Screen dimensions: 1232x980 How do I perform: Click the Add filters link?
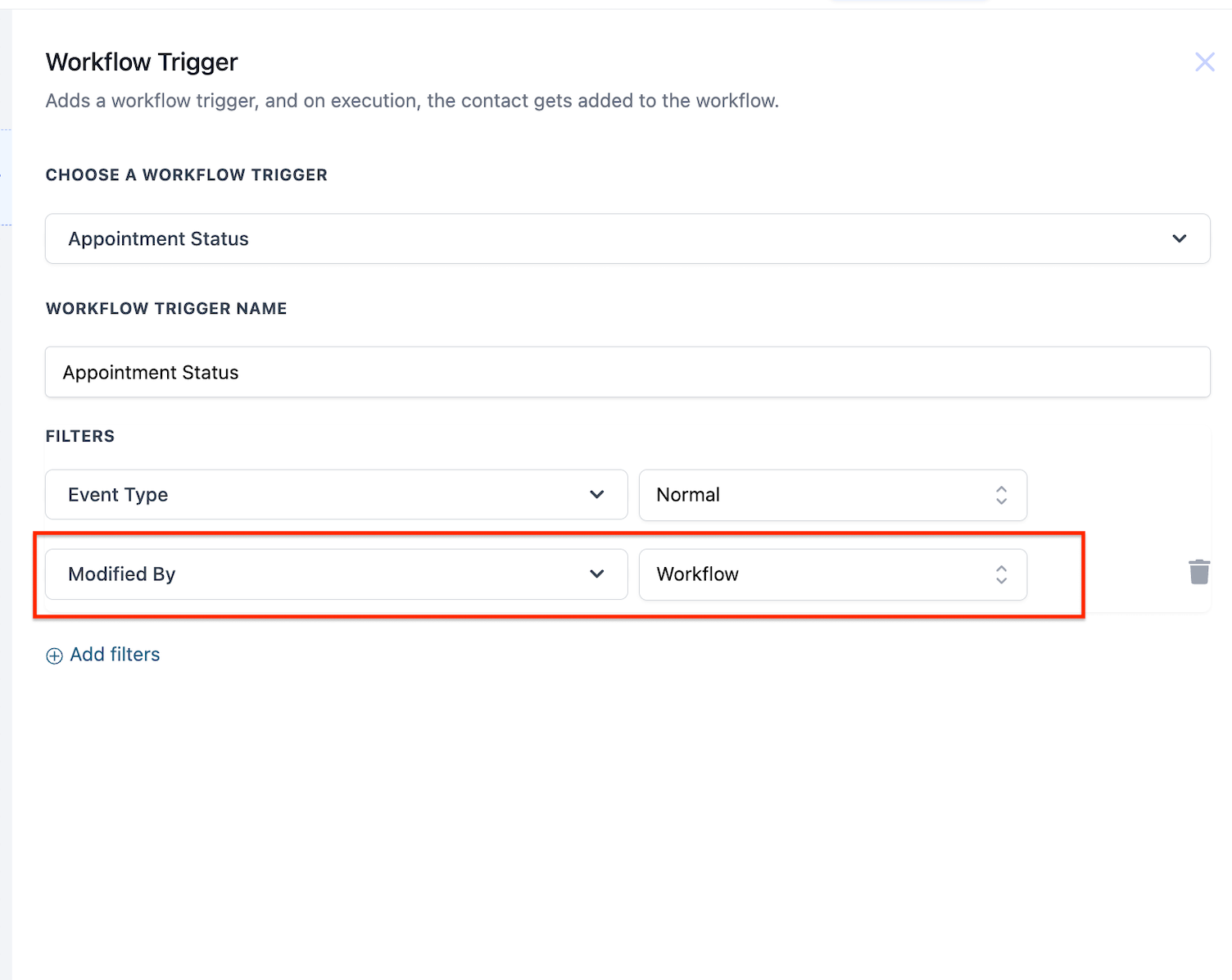pyautogui.click(x=115, y=655)
